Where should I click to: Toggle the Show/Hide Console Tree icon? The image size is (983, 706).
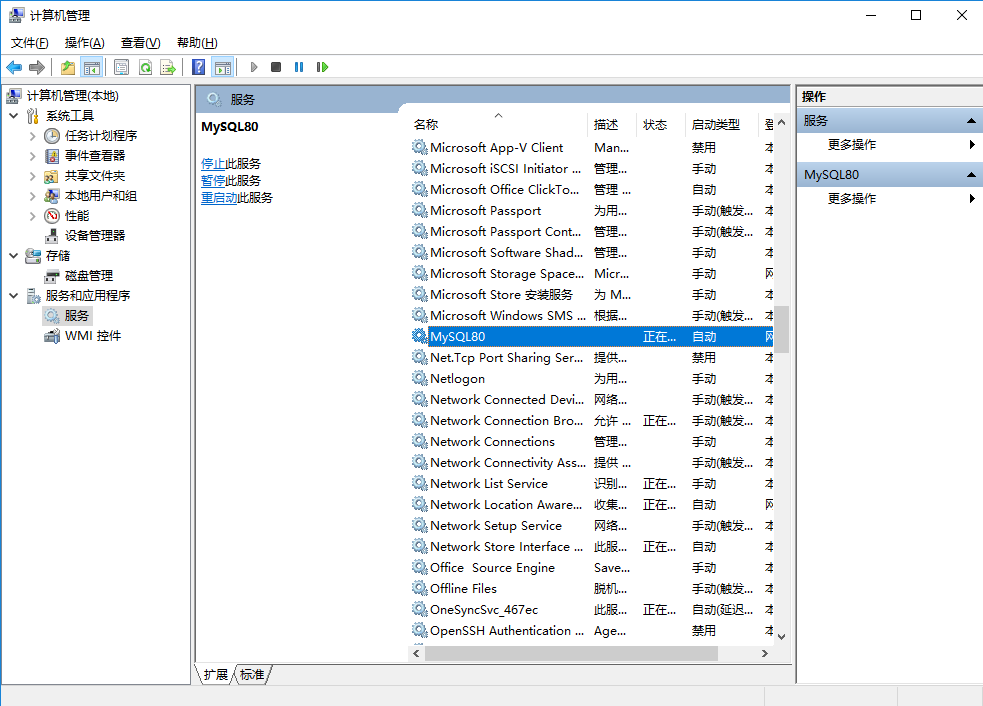tap(92, 67)
